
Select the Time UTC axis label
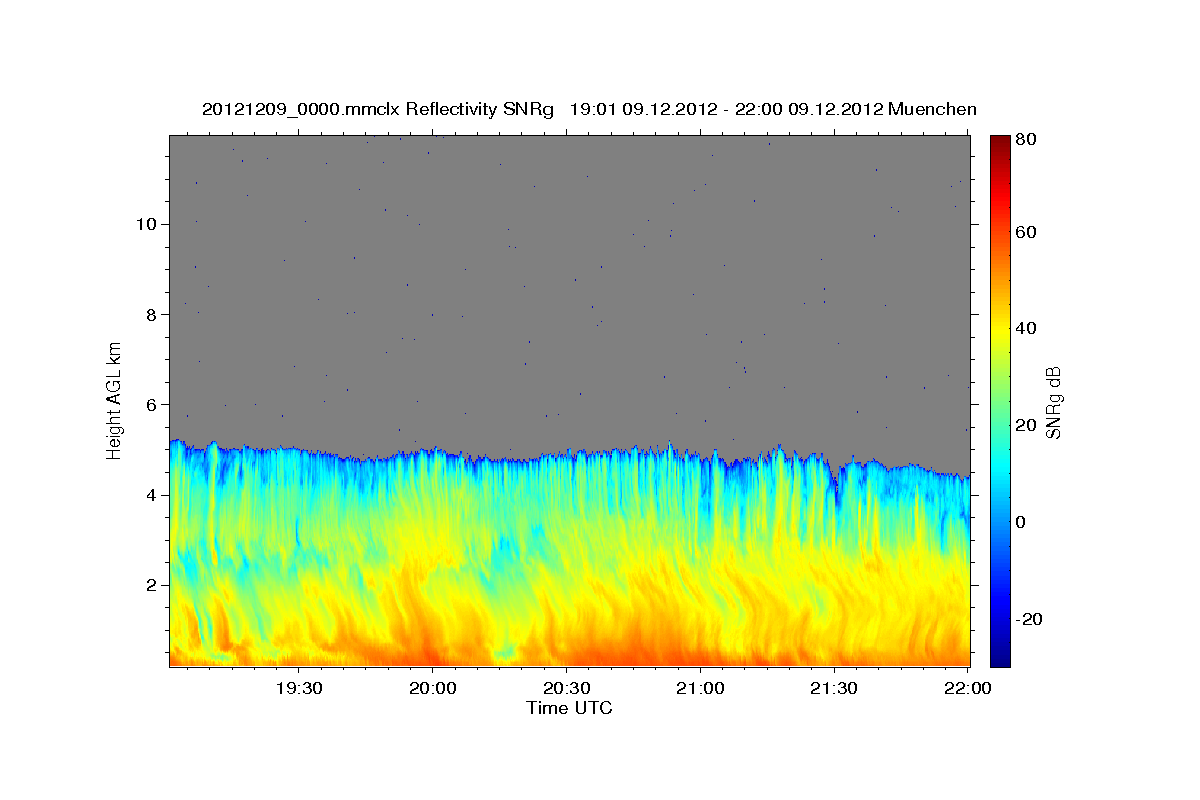coord(569,708)
